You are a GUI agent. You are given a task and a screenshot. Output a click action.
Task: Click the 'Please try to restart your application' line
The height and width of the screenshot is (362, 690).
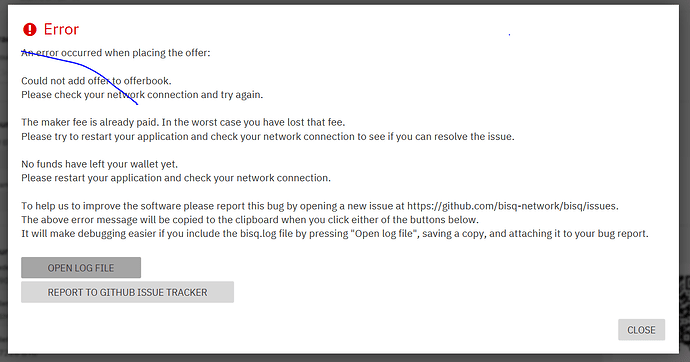click(268, 136)
